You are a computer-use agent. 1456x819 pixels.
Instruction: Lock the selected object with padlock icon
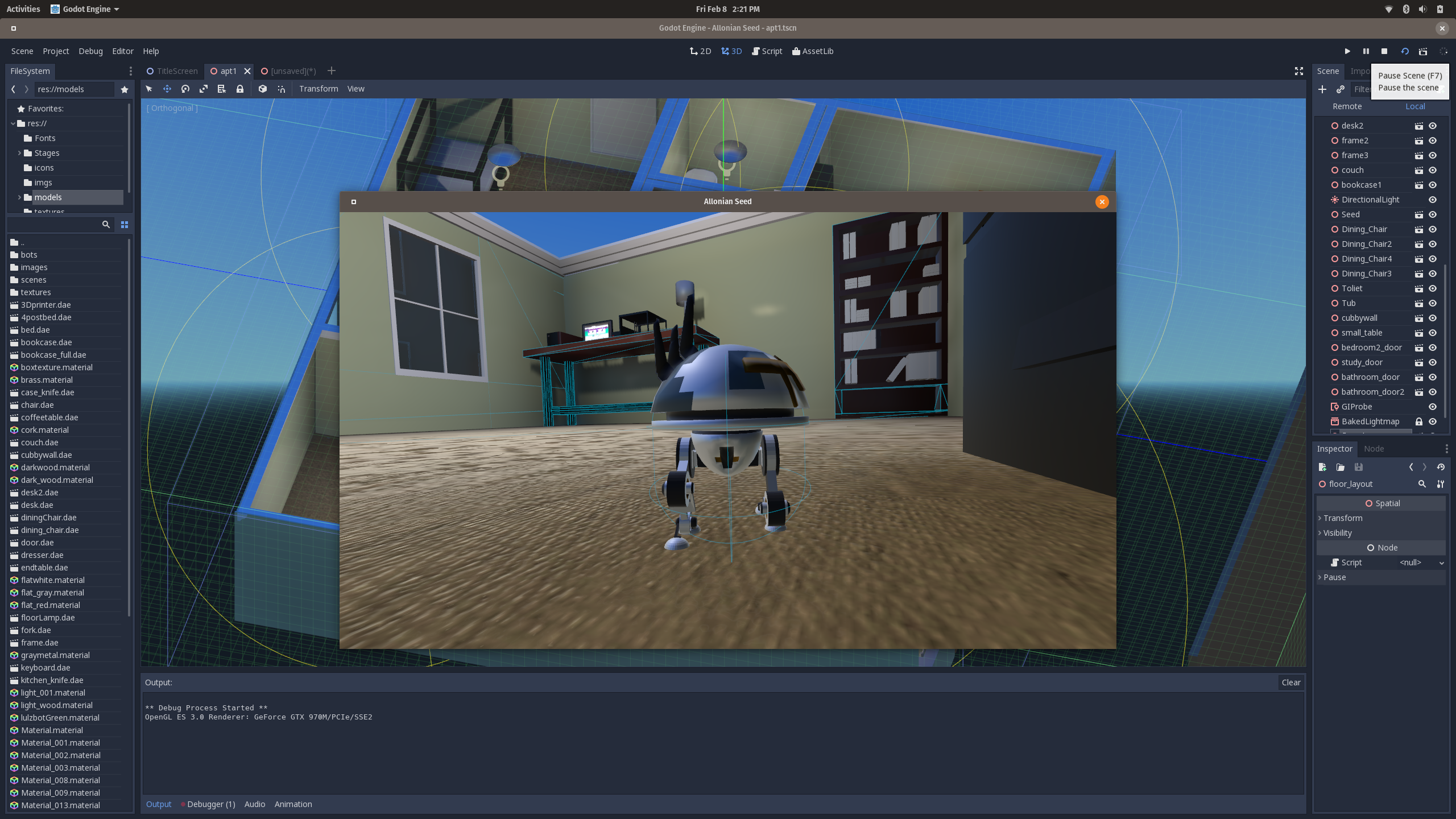pos(240,89)
